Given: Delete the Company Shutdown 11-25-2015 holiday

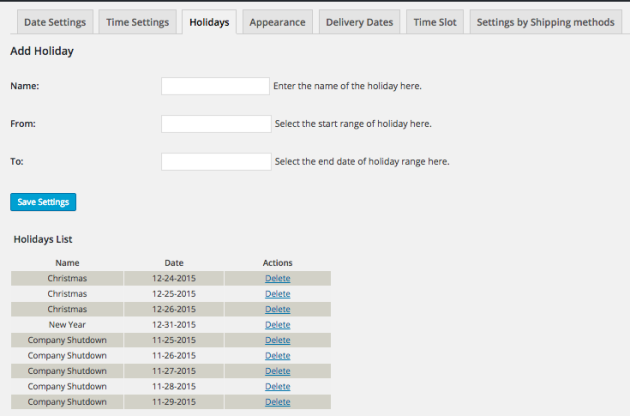Looking at the screenshot, I should click(278, 340).
